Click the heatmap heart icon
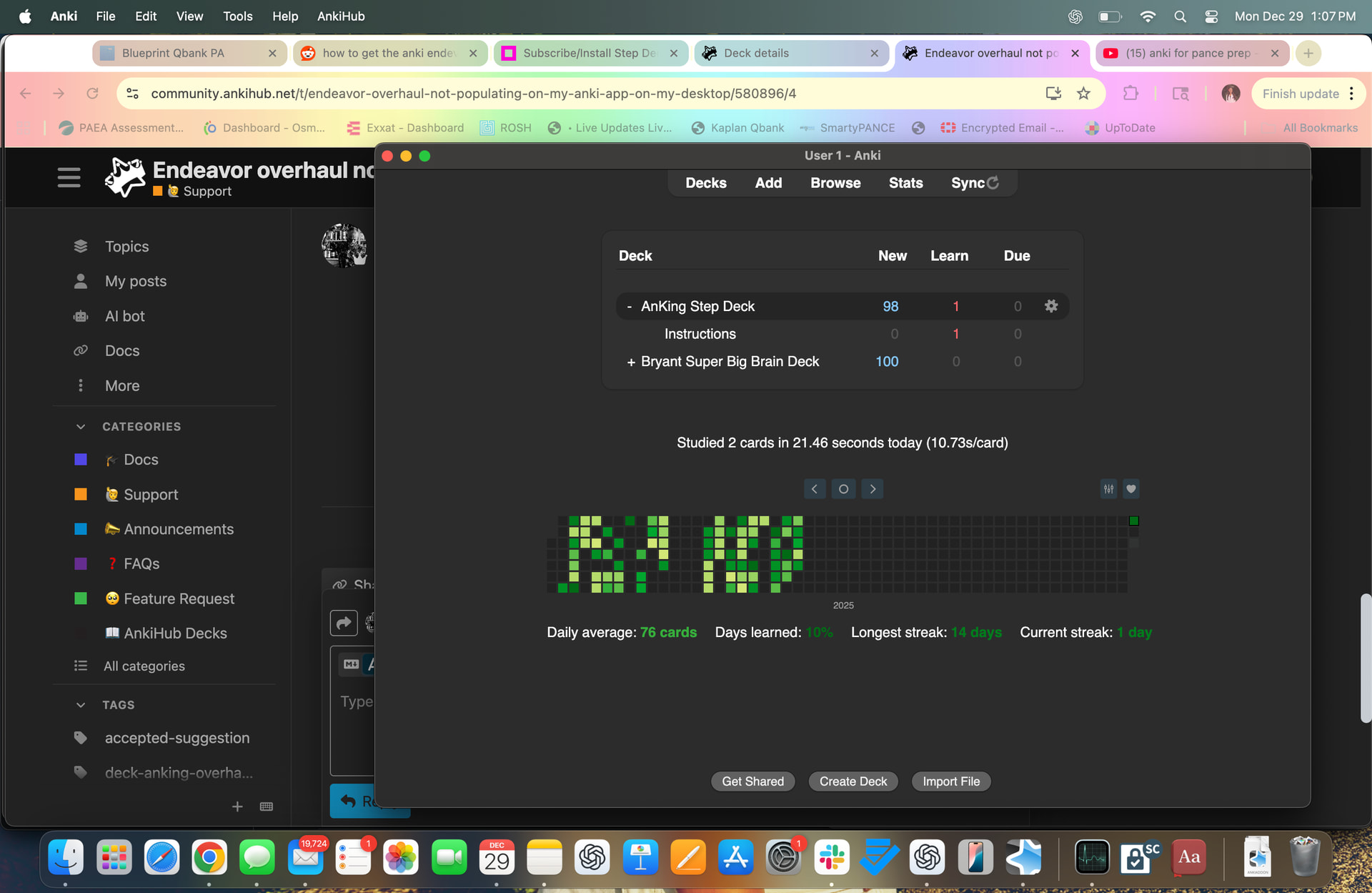Screen dimensions: 1372x893 1130,489
